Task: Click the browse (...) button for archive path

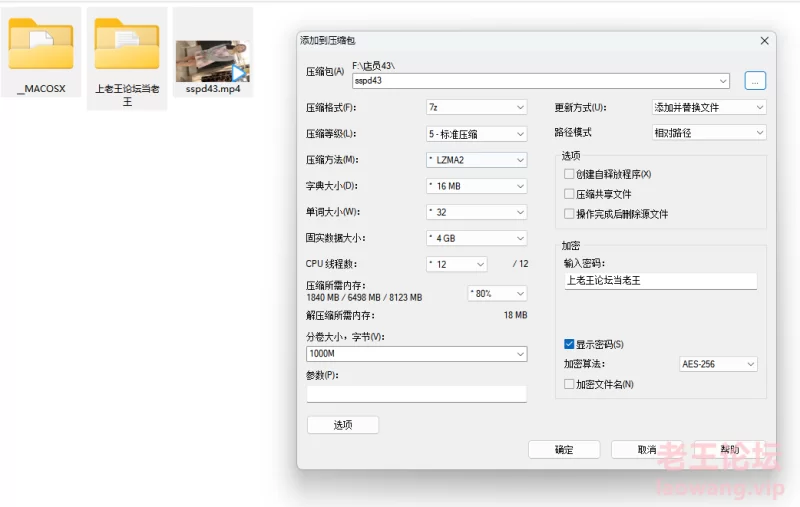Action: tap(755, 80)
